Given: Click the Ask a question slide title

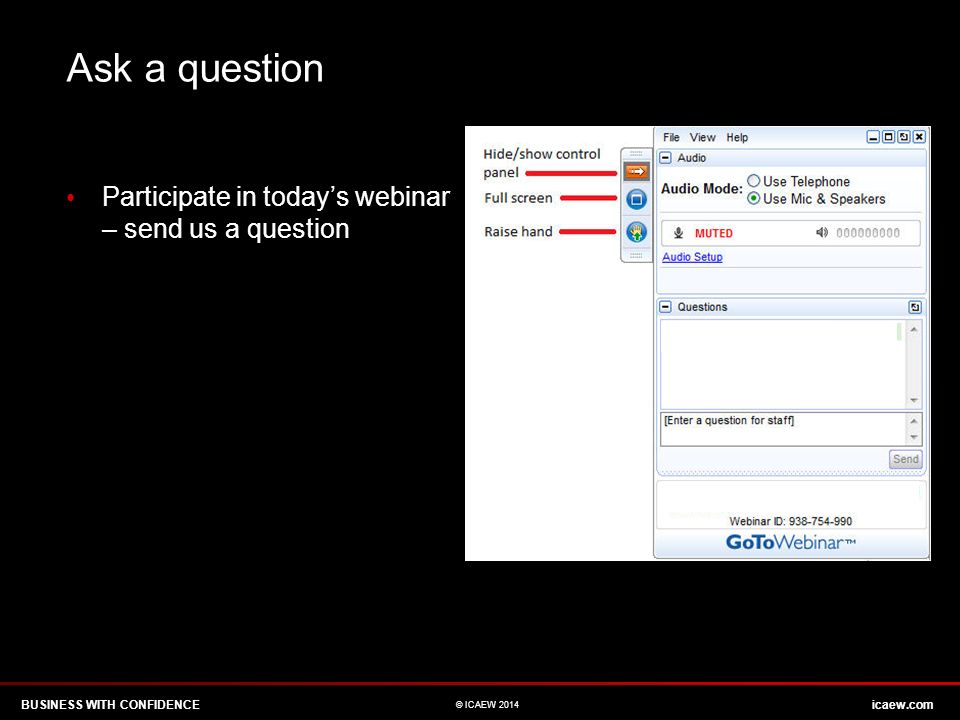Looking at the screenshot, I should coord(195,69).
